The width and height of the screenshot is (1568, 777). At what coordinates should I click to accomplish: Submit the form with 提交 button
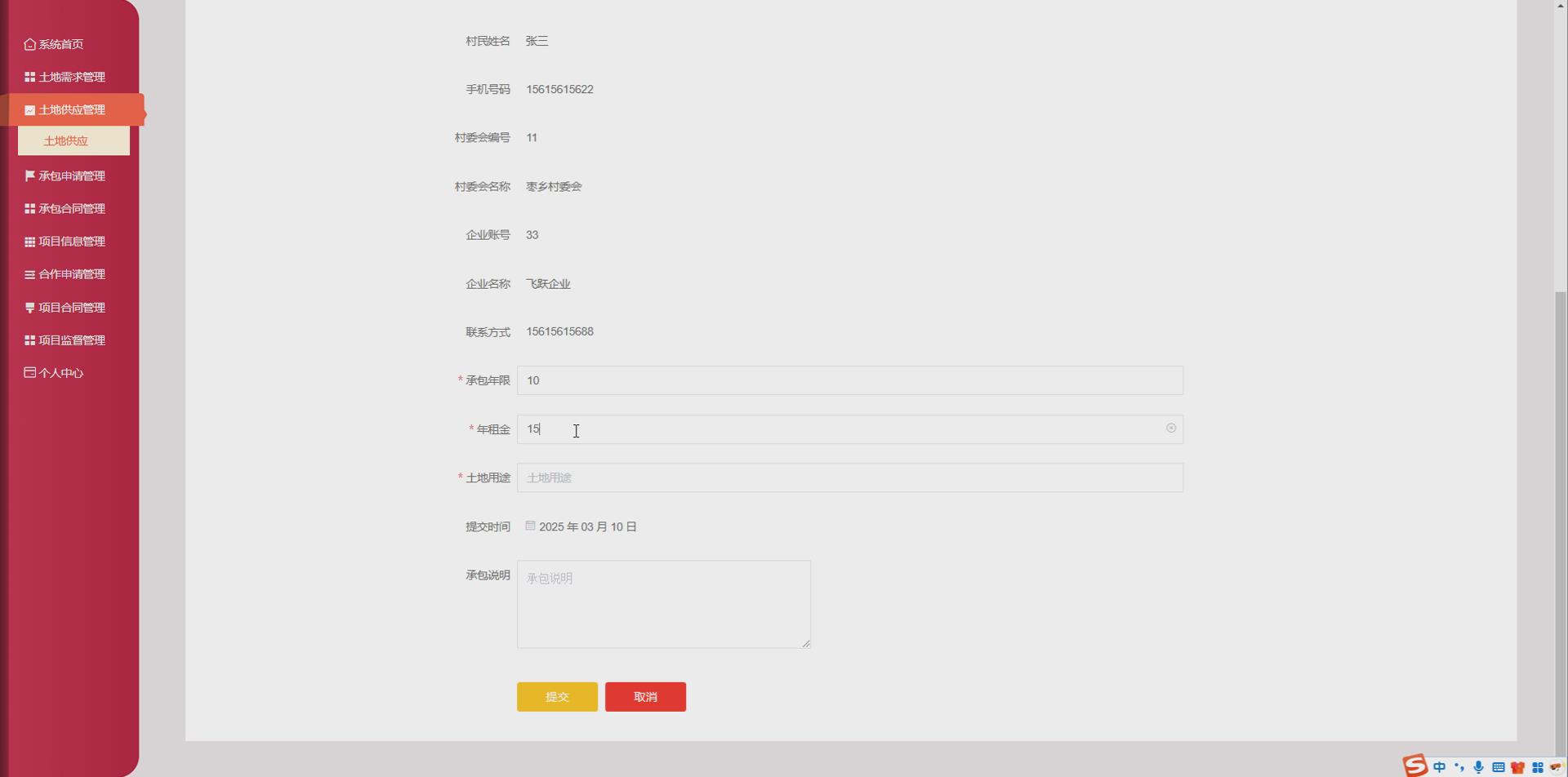(x=557, y=697)
